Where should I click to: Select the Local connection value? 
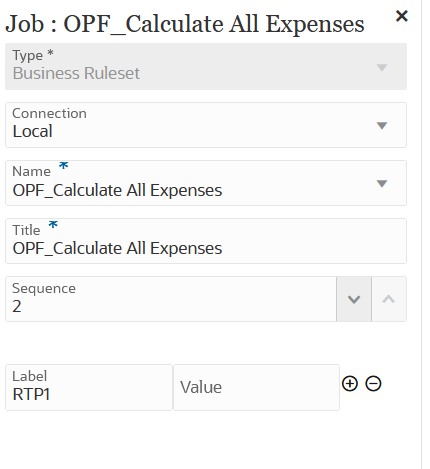[x=33, y=131]
